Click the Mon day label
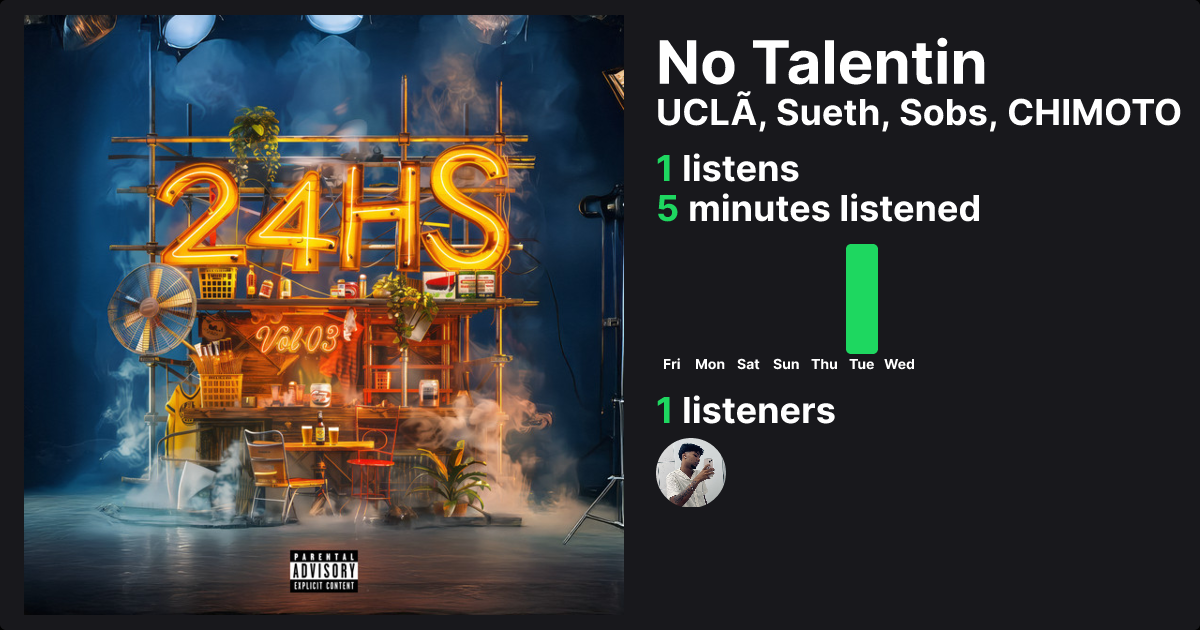The width and height of the screenshot is (1200, 630). pos(710,364)
